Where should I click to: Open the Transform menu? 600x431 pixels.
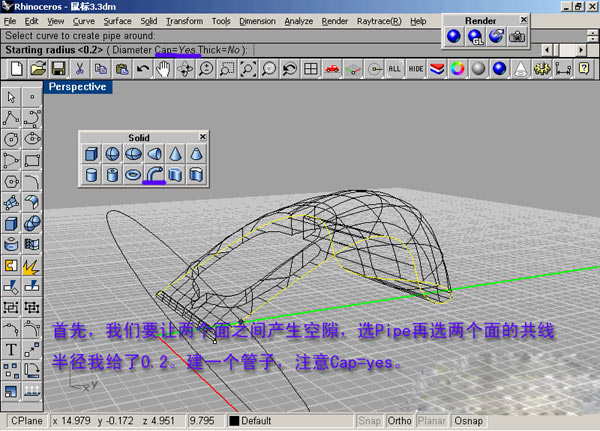click(184, 21)
